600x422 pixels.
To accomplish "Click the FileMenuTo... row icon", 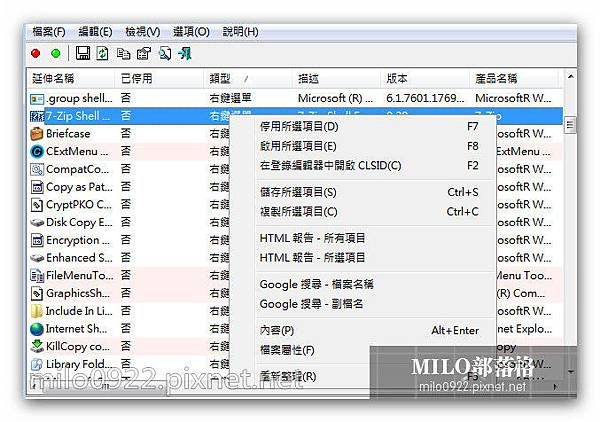I will pyautogui.click(x=37, y=275).
